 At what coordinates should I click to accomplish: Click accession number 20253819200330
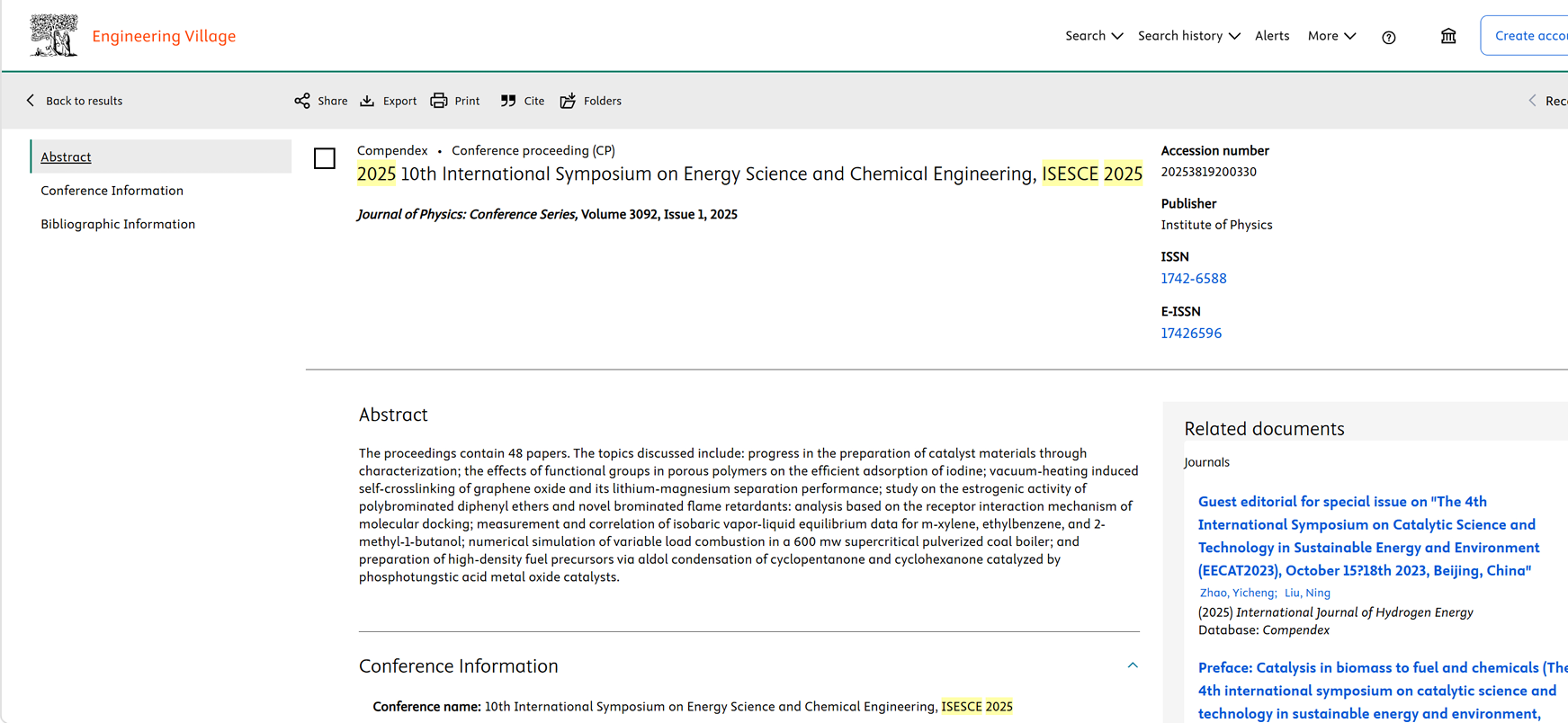1208,172
